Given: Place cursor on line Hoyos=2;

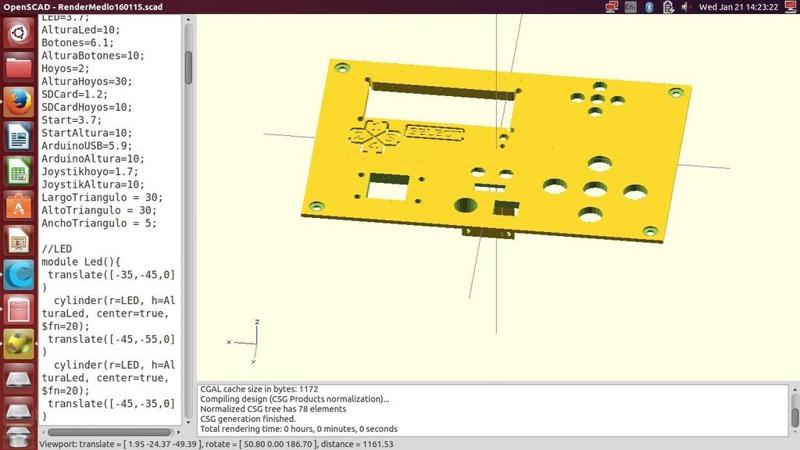Looking at the screenshot, I should (65, 68).
